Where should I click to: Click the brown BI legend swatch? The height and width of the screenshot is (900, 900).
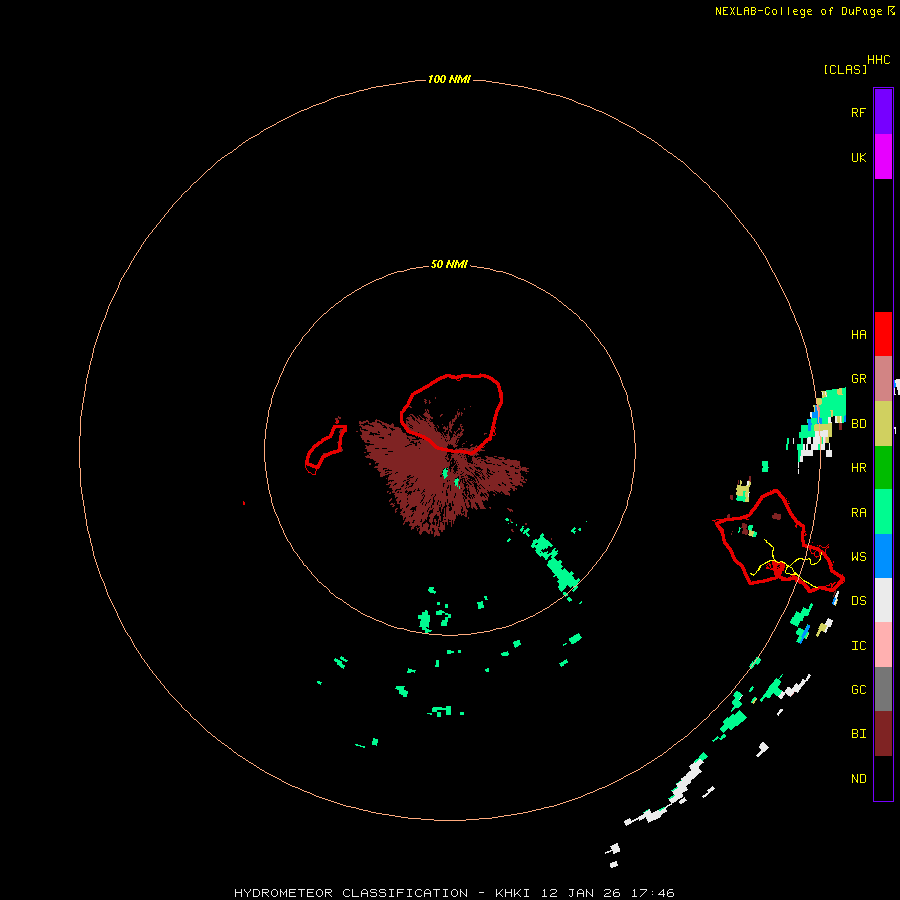[x=883, y=734]
